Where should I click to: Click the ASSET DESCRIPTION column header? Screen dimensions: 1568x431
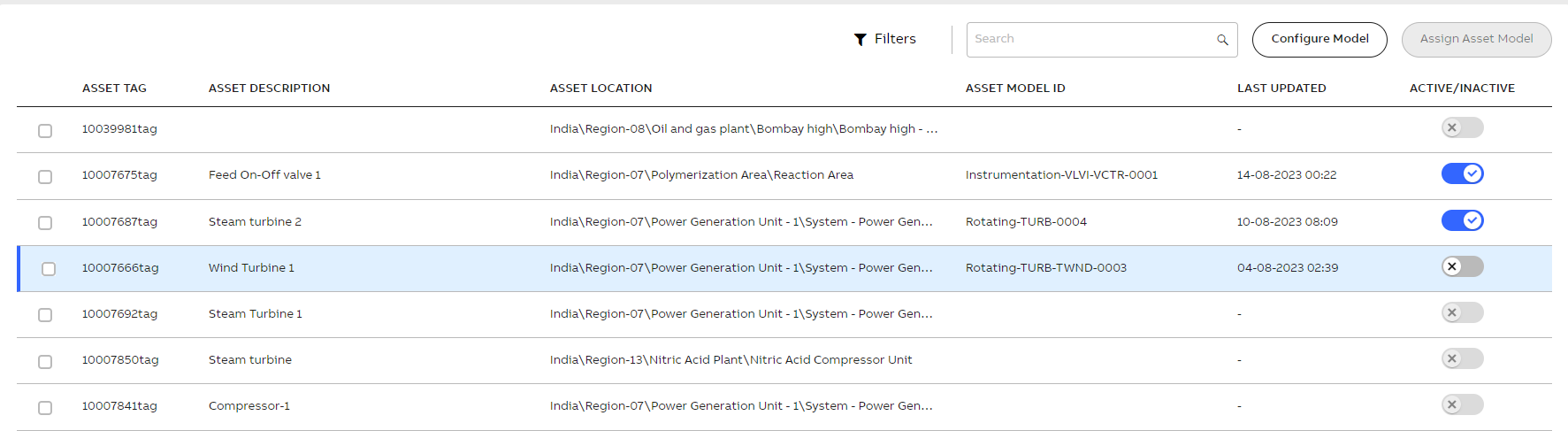pos(269,89)
